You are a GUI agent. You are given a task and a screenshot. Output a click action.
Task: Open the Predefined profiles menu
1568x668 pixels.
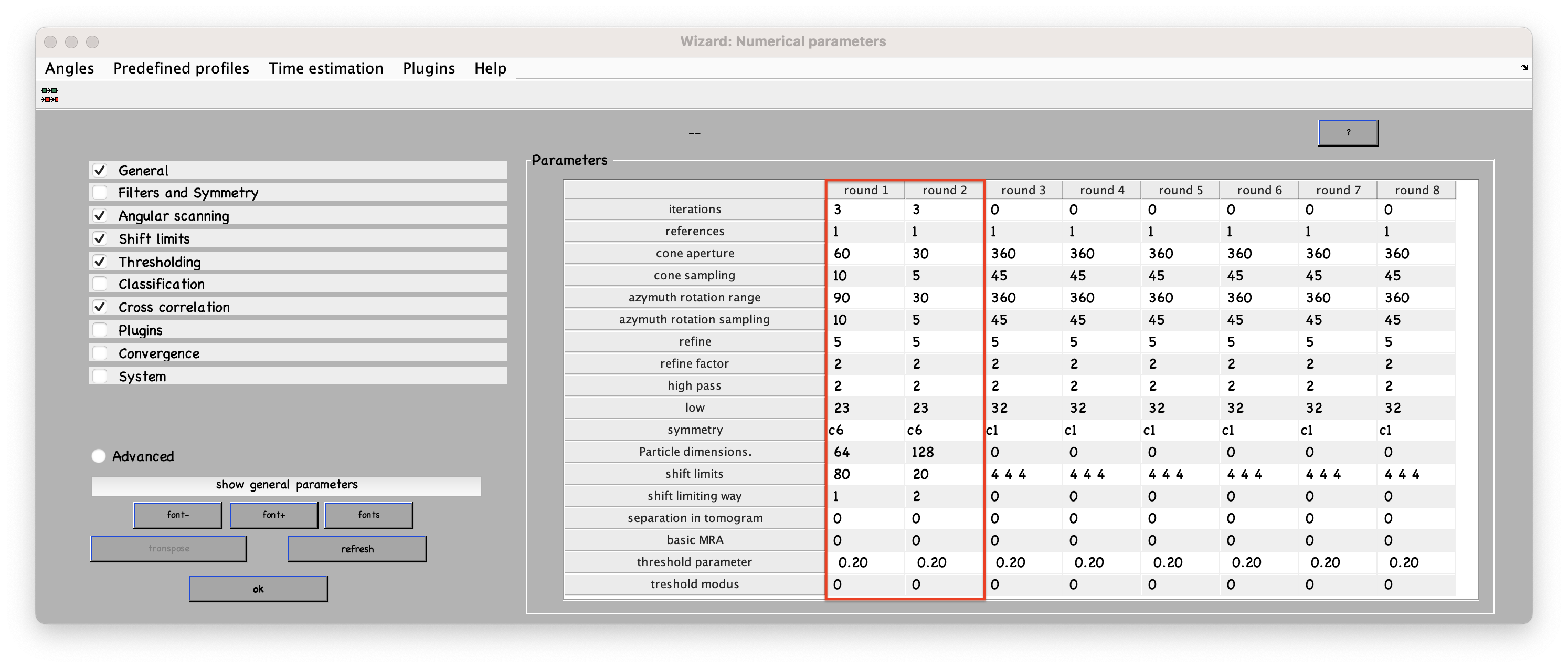pos(182,68)
